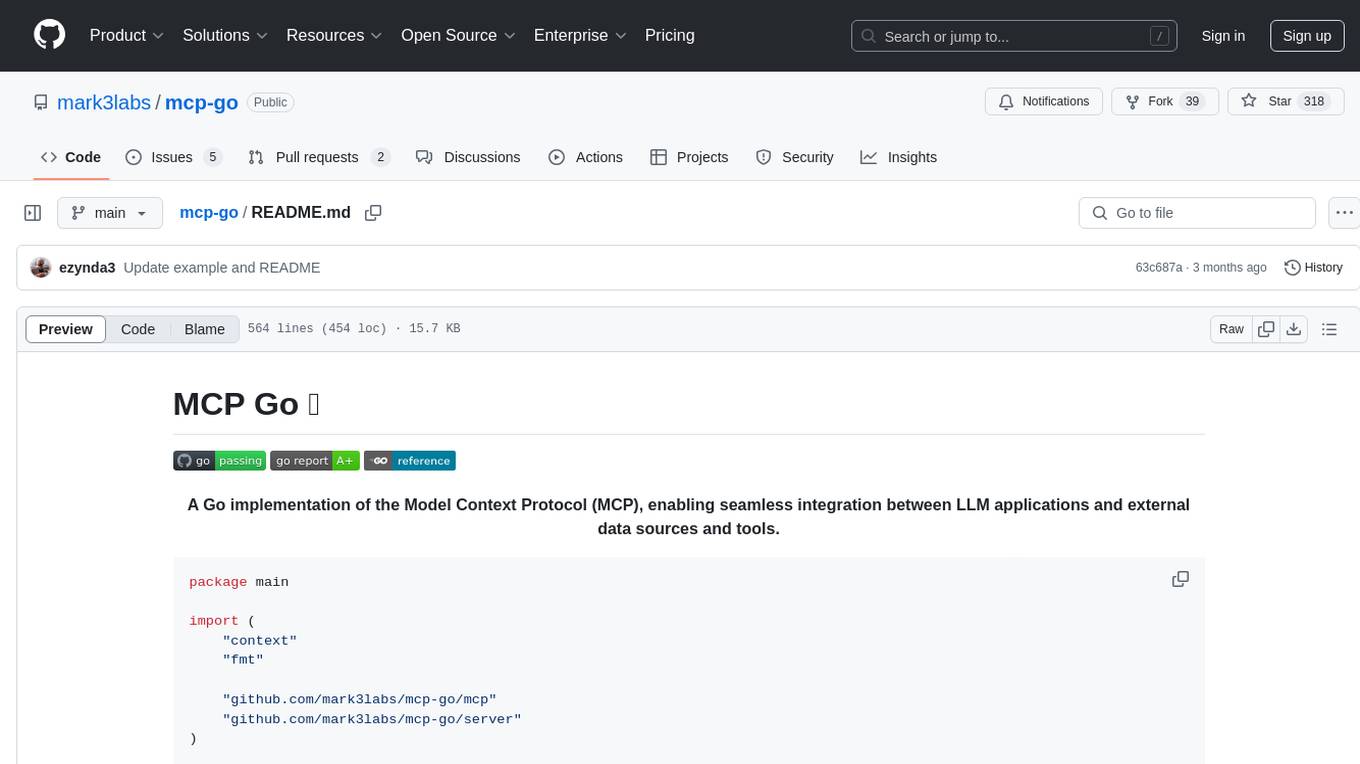Switch to the Code tab
Viewport: 1360px width, 764px height.
71,157
